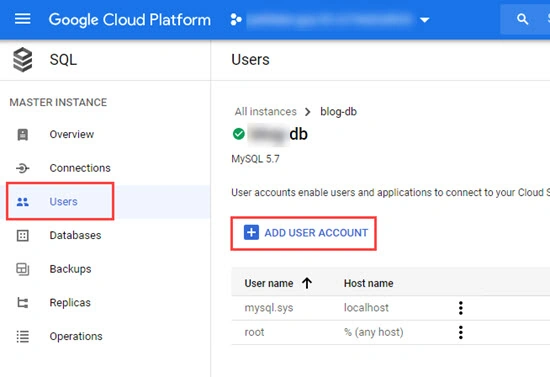Toggle sort order arrow on User name column

[307, 283]
